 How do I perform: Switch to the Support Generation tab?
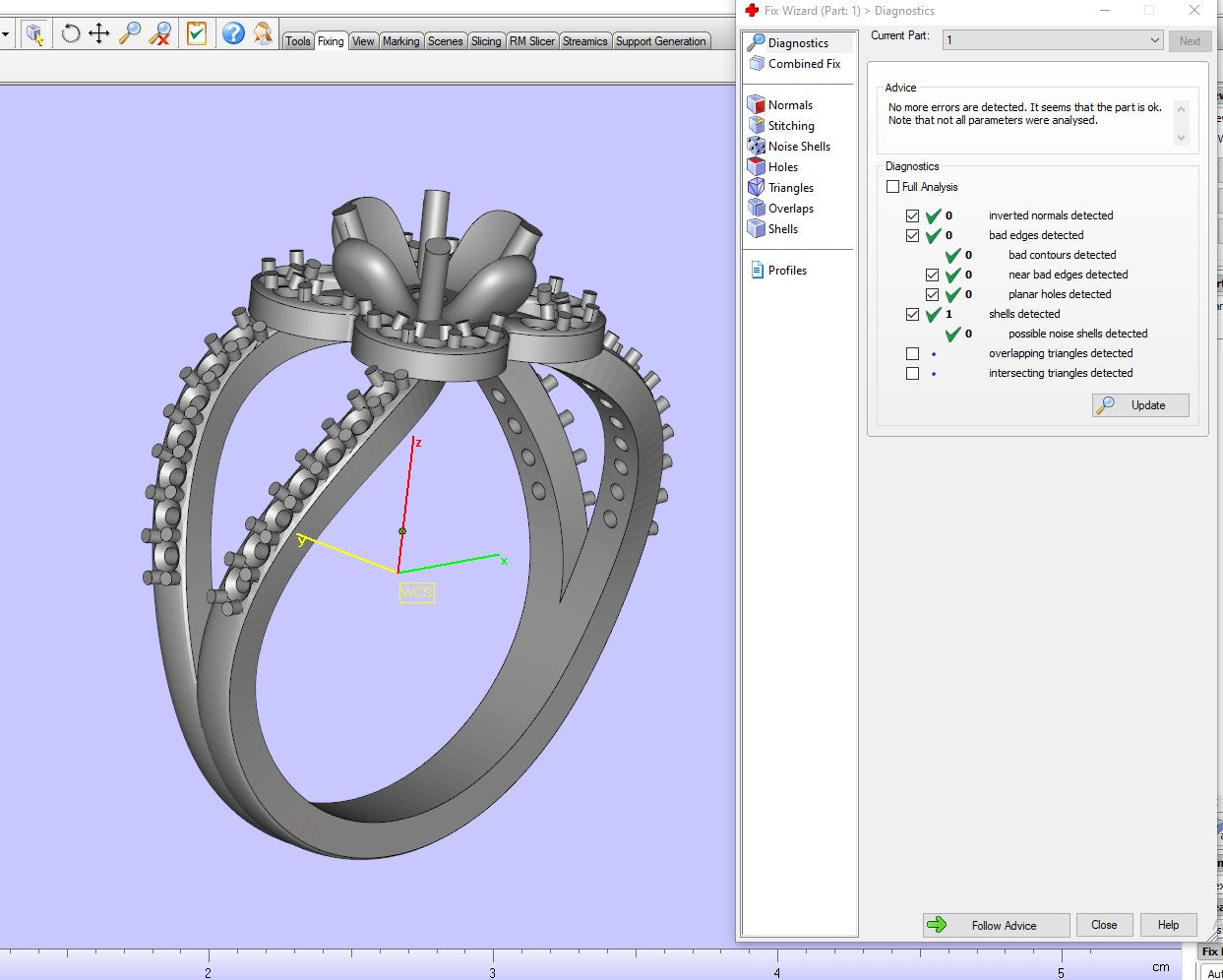(660, 41)
